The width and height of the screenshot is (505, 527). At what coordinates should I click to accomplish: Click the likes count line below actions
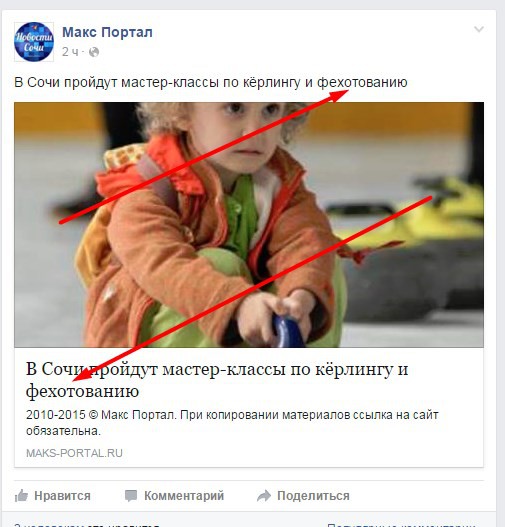tap(87, 524)
